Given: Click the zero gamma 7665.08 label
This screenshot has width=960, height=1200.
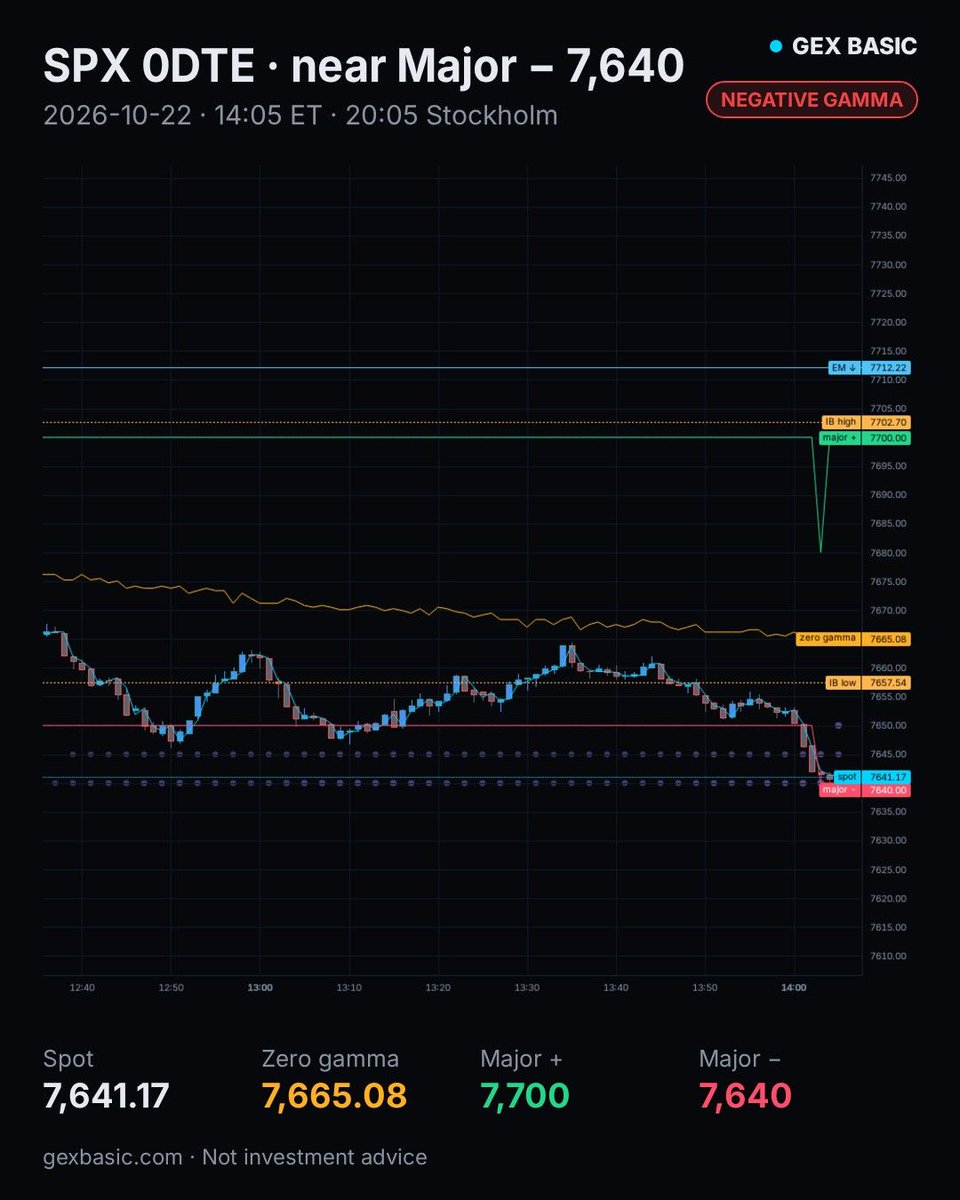Looking at the screenshot, I should click(x=853, y=638).
